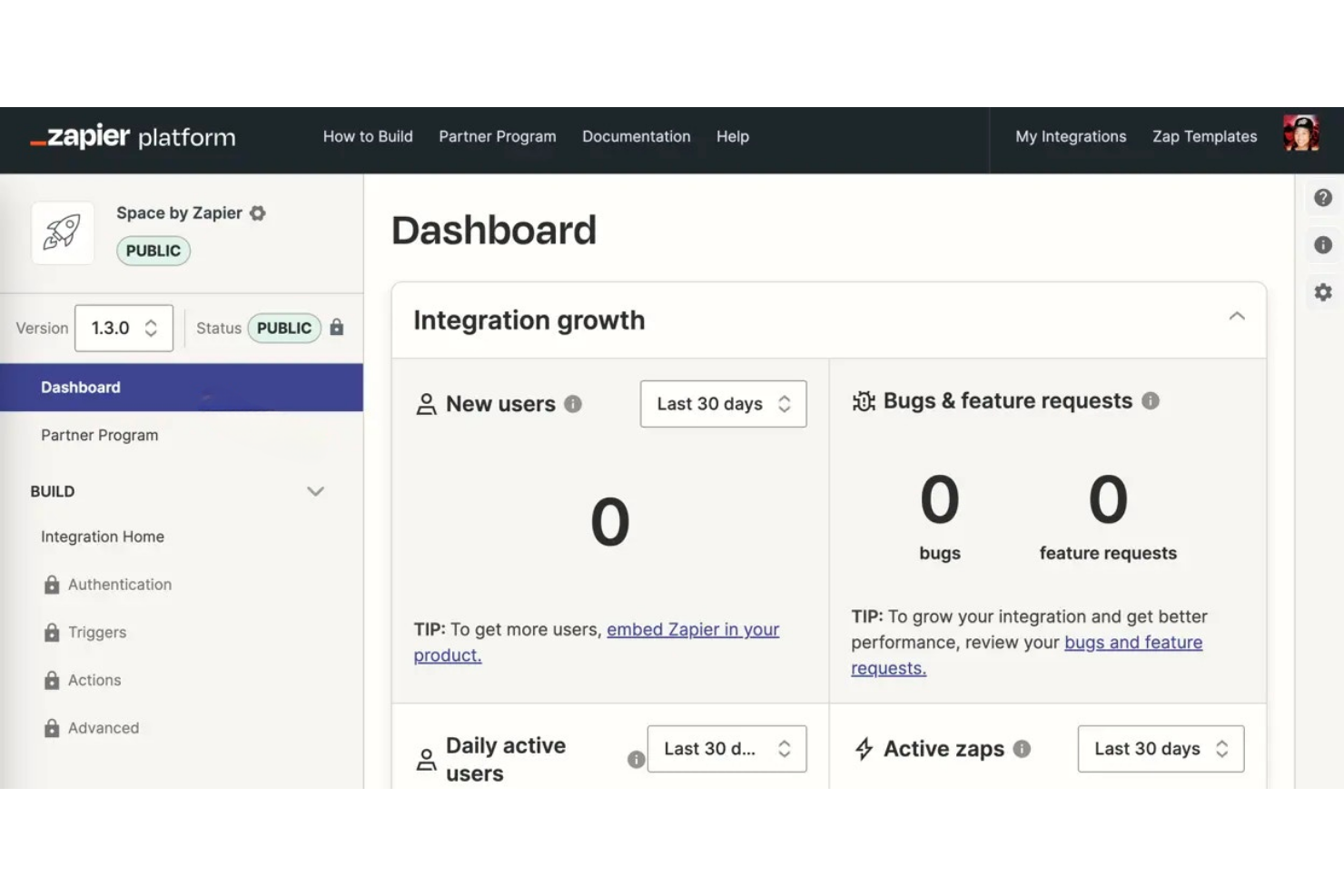Viewport: 1344px width, 896px height.
Task: Click the New users info icon
Action: [x=573, y=404]
